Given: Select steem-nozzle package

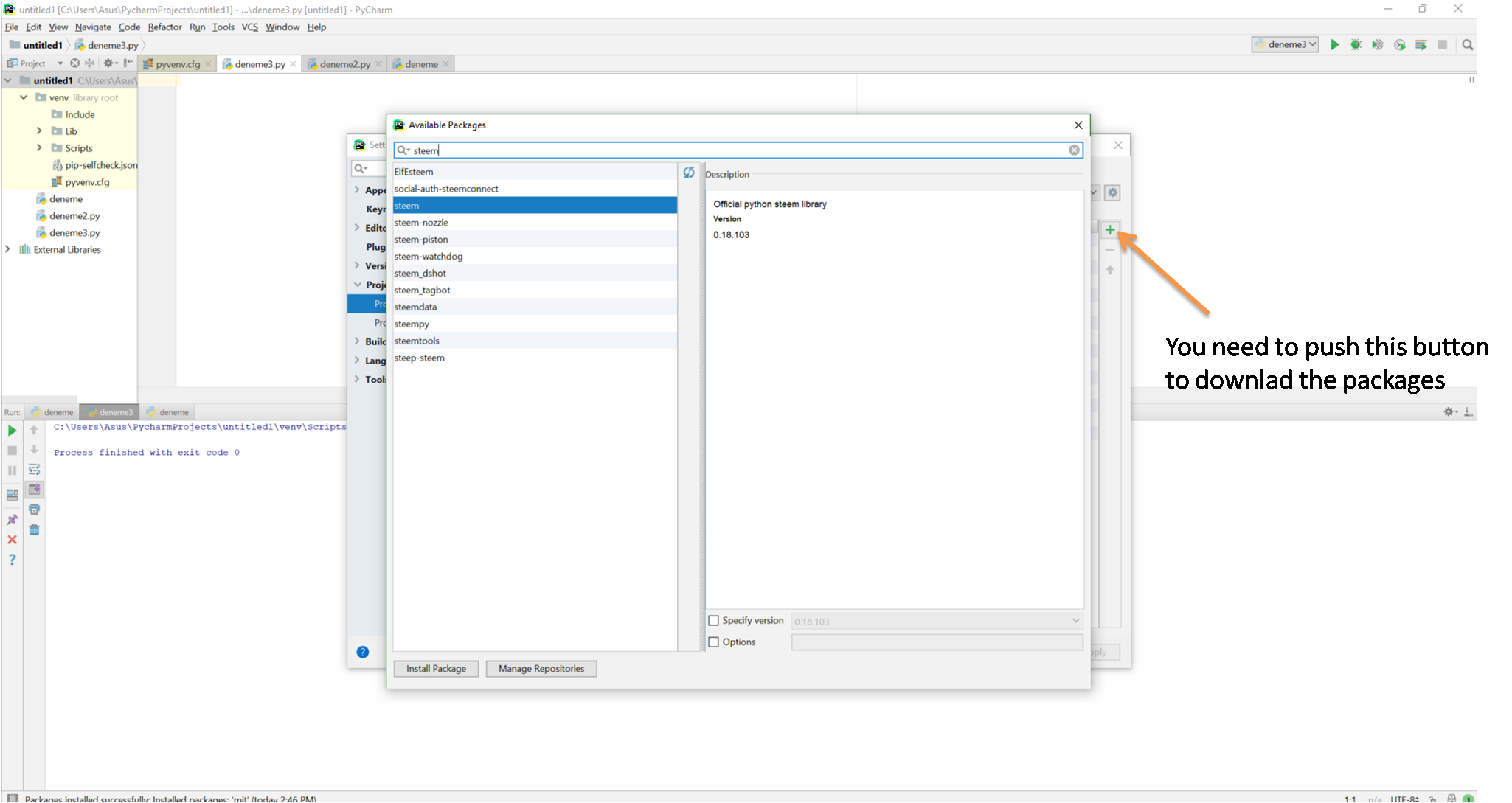Looking at the screenshot, I should click(535, 223).
